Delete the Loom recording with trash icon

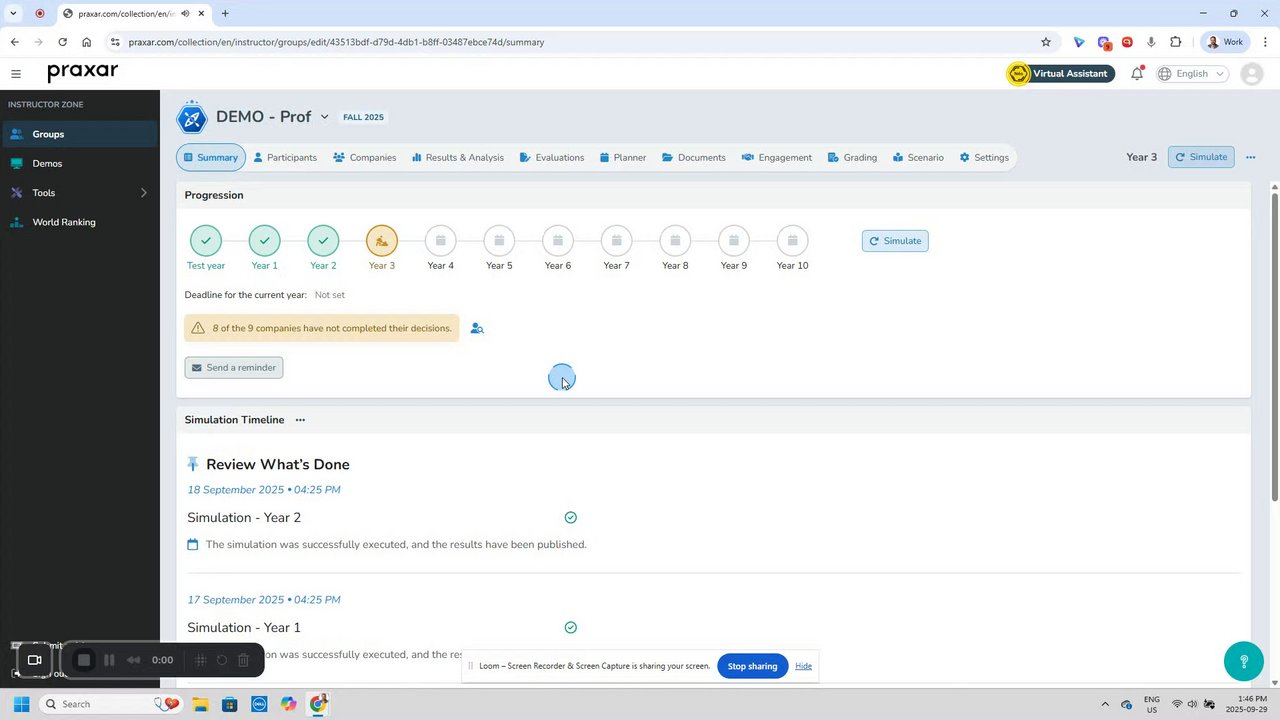pos(243,660)
